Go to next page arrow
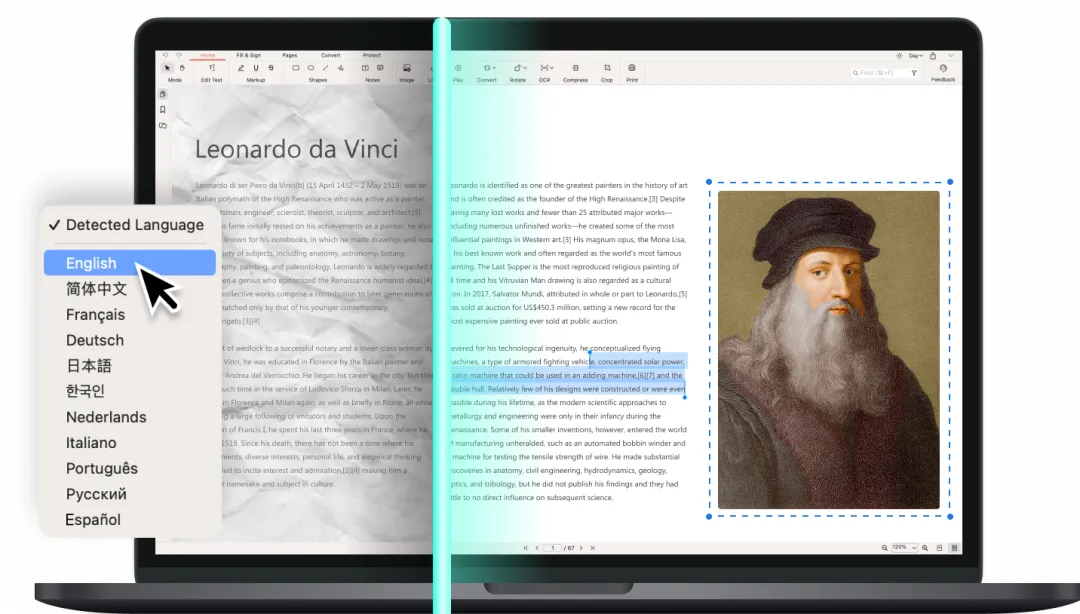The image size is (1080, 614). (x=581, y=548)
